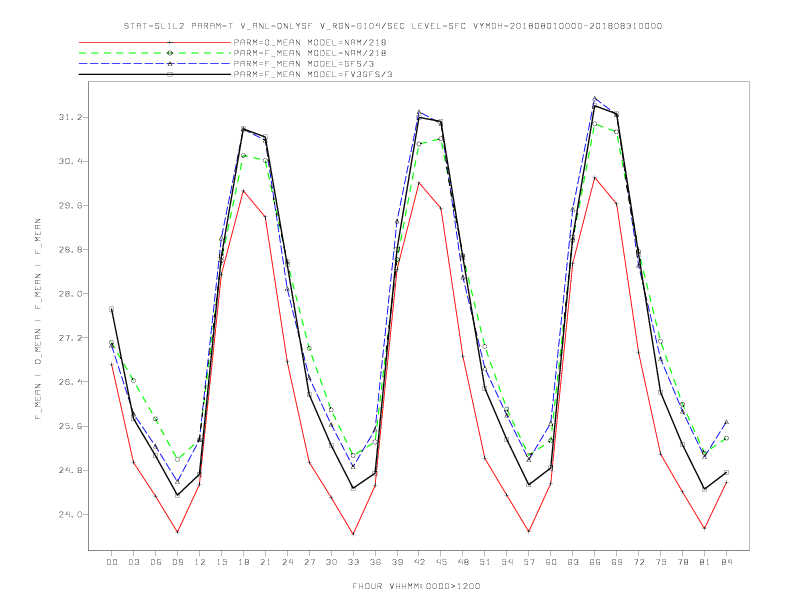The width and height of the screenshot is (792, 612).
Task: Click the red O_MEAN minimum point at hour 81
Action: click(x=704, y=528)
